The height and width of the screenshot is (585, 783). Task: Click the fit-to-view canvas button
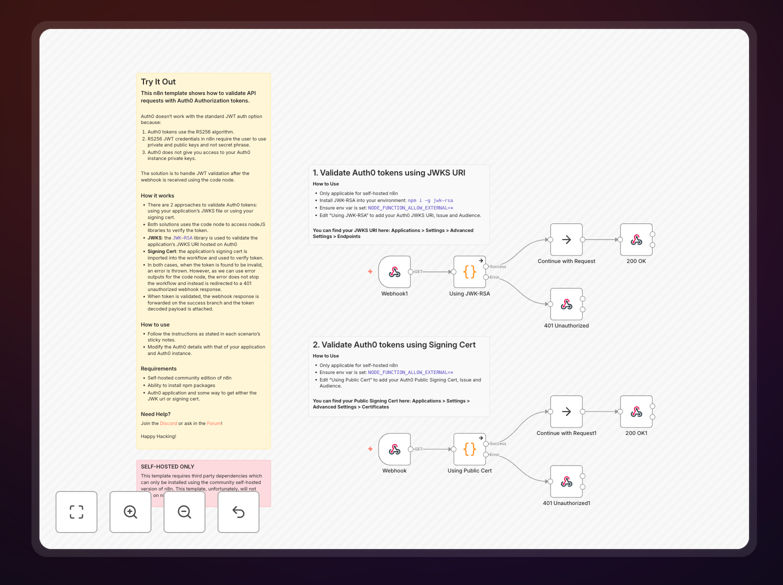[x=76, y=512]
